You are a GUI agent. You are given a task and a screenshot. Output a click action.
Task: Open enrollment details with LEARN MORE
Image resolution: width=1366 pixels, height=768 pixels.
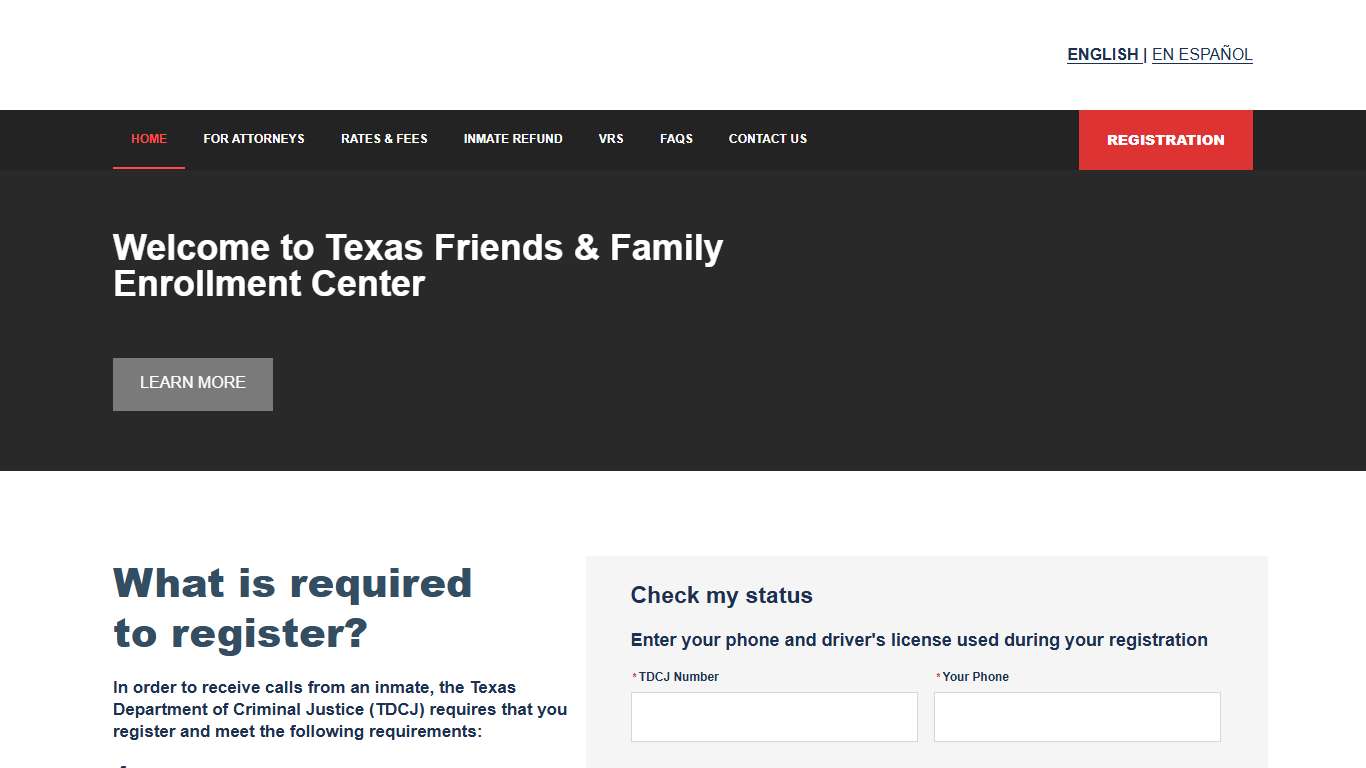point(192,384)
